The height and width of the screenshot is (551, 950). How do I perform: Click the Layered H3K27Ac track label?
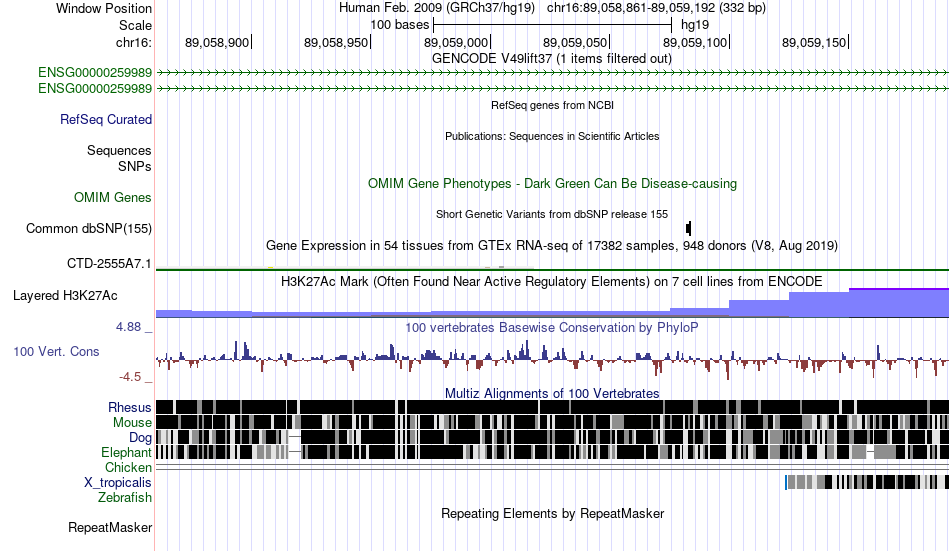pos(65,296)
